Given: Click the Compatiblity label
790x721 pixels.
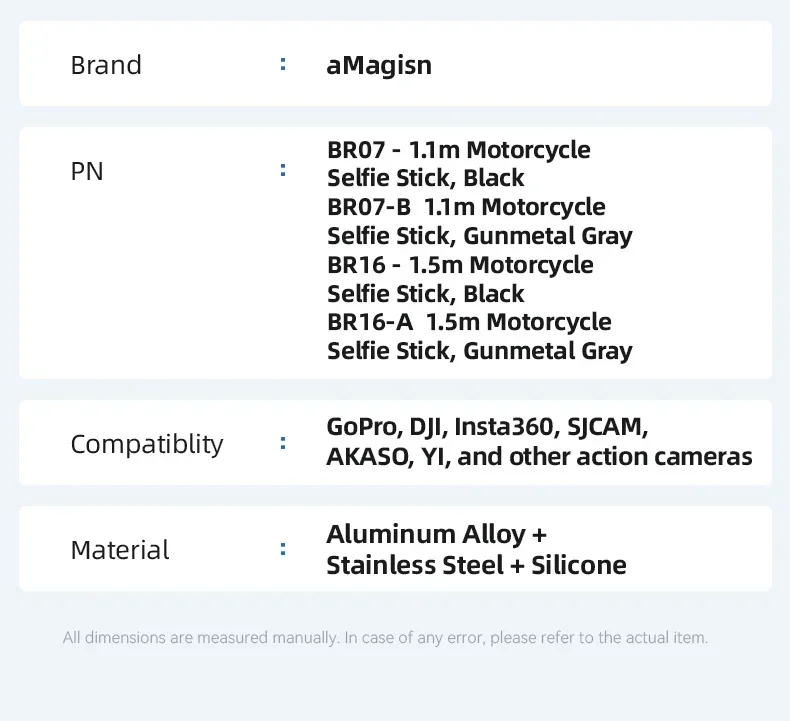Looking at the screenshot, I should pyautogui.click(x=147, y=444).
